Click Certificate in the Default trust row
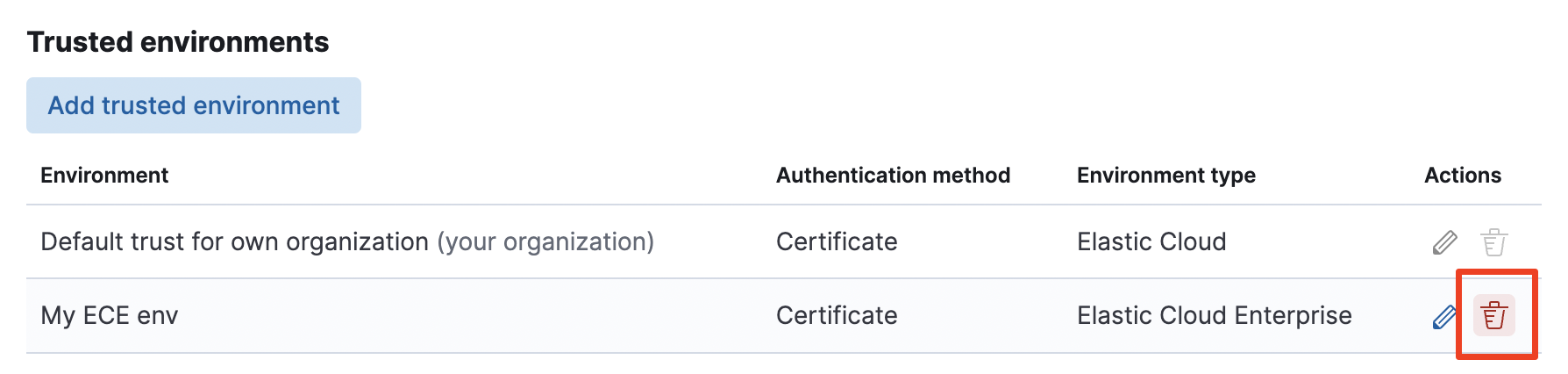The image size is (1568, 374). point(837,241)
